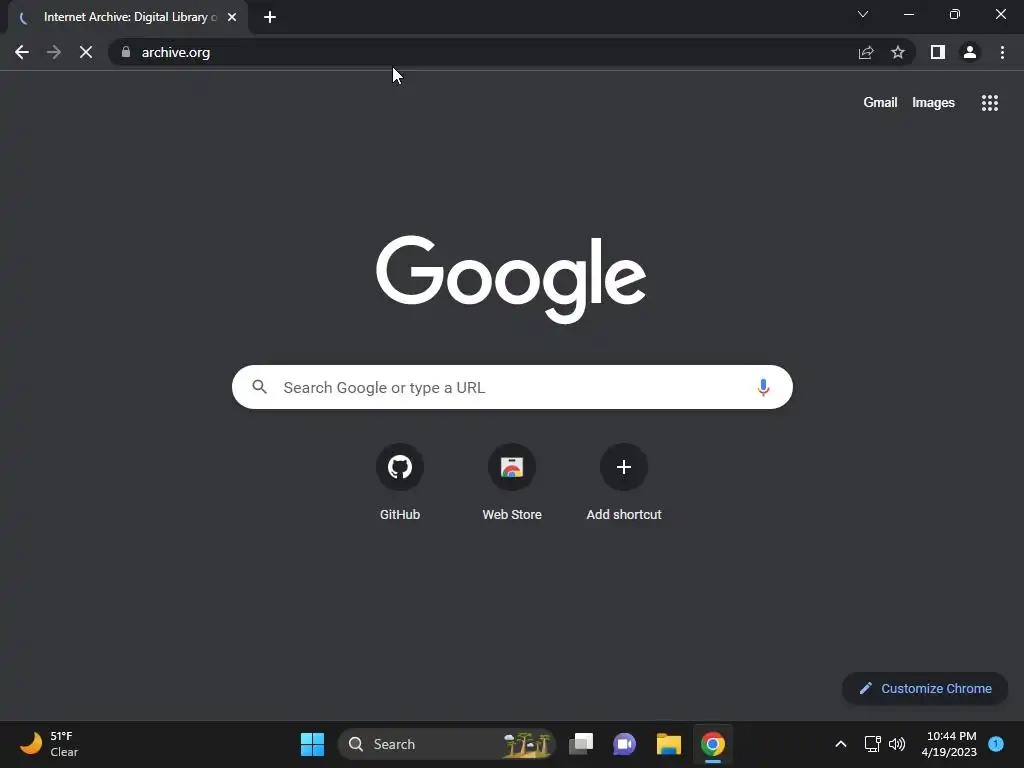
Task: Click the Chrome icon on the taskbar
Action: tap(713, 744)
